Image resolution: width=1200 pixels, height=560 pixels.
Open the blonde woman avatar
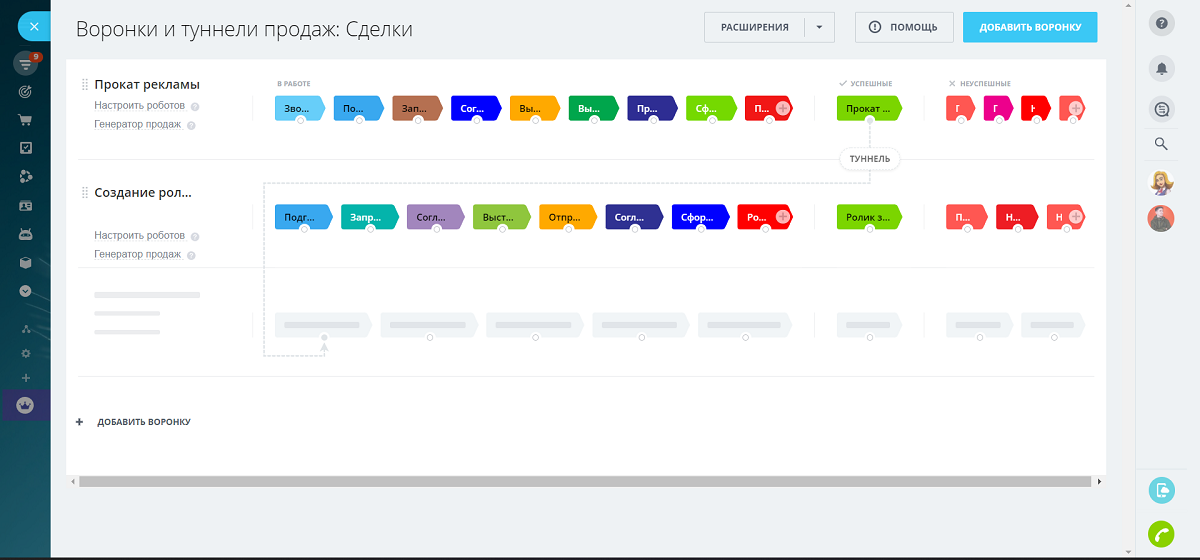(1161, 182)
